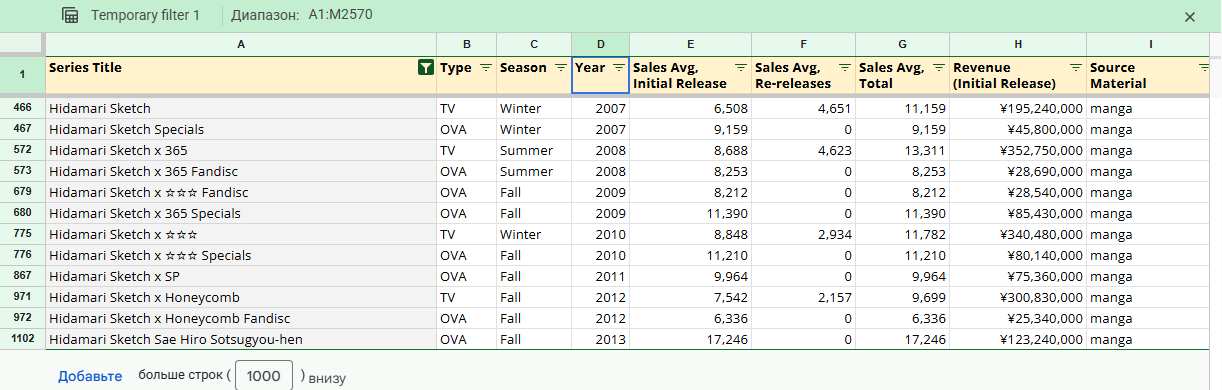The image size is (1222, 390).
Task: Open Type column filter dropdown
Action: [486, 67]
